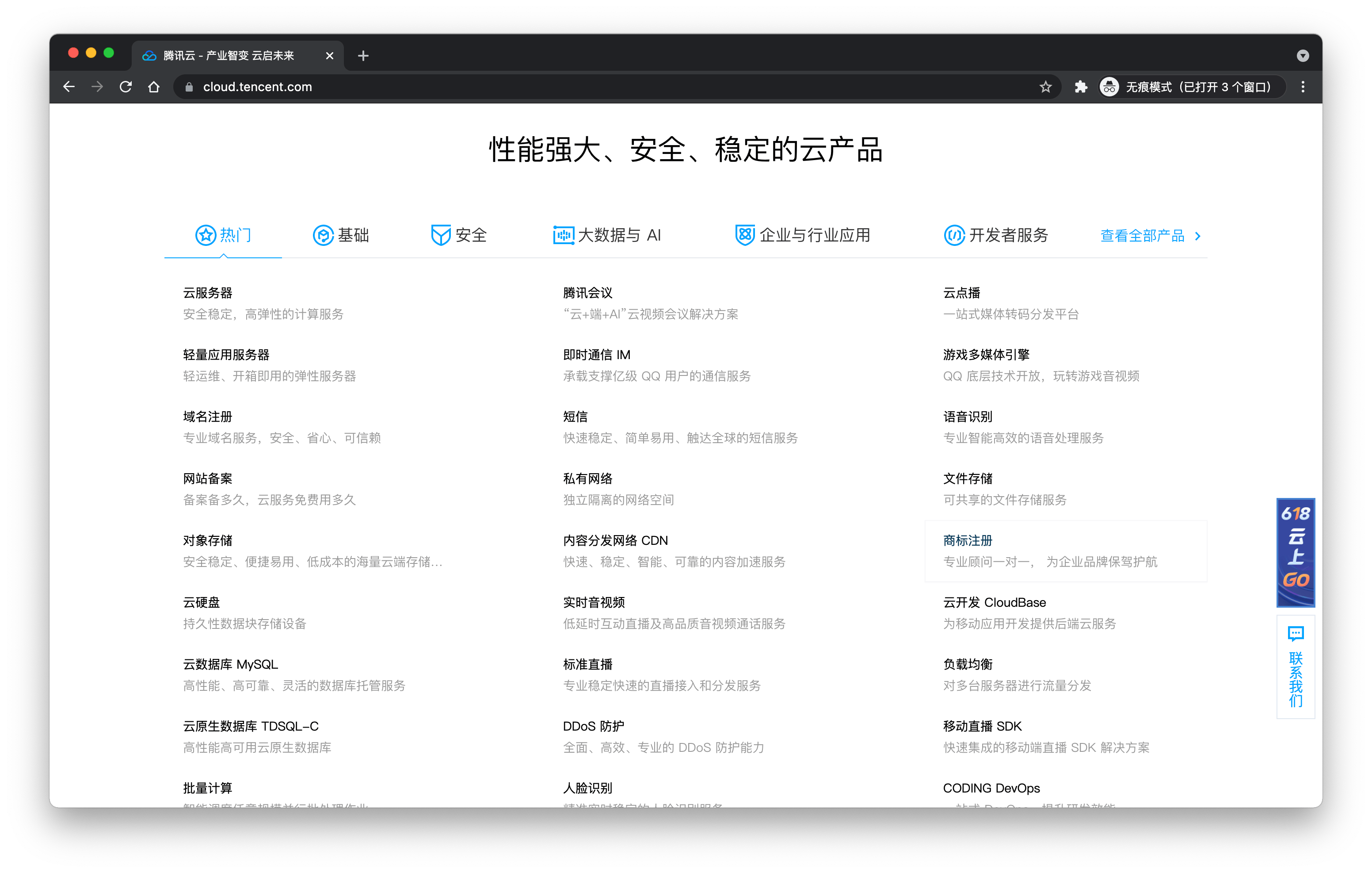Click the browser forward arrow

tap(97, 87)
